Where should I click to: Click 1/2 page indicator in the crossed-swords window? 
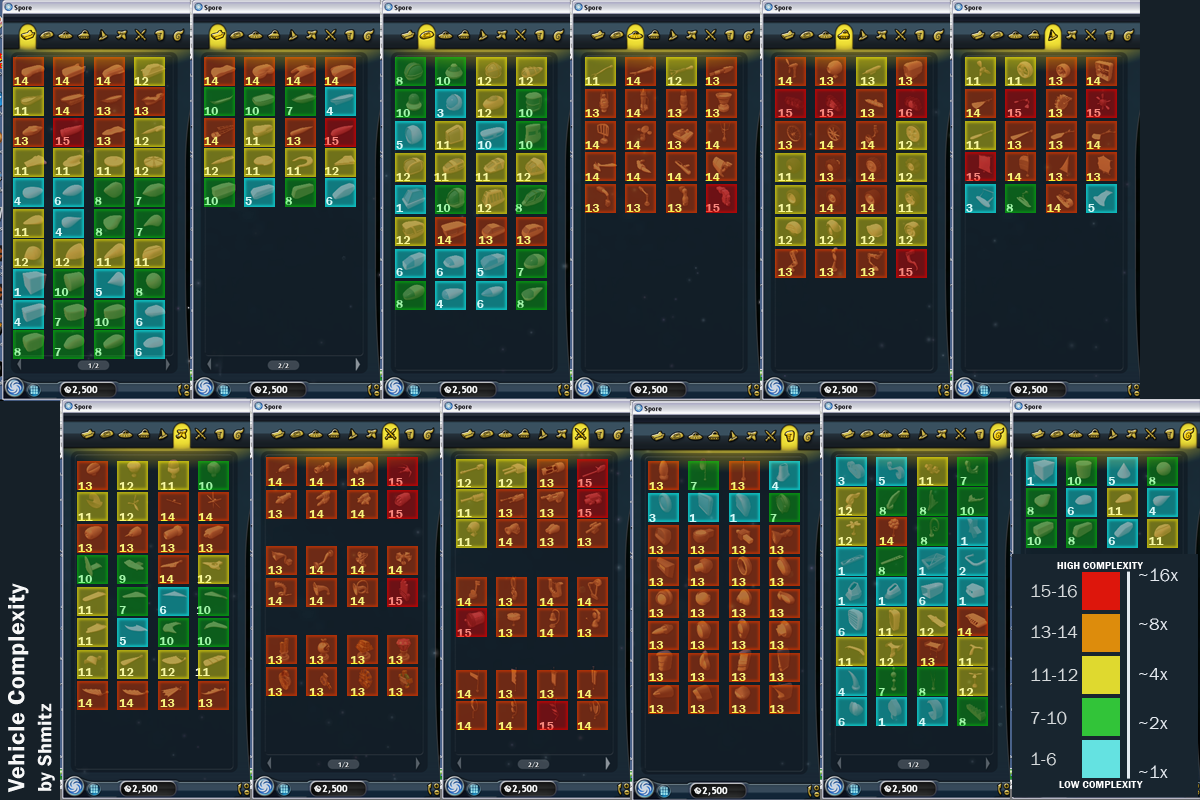point(342,764)
